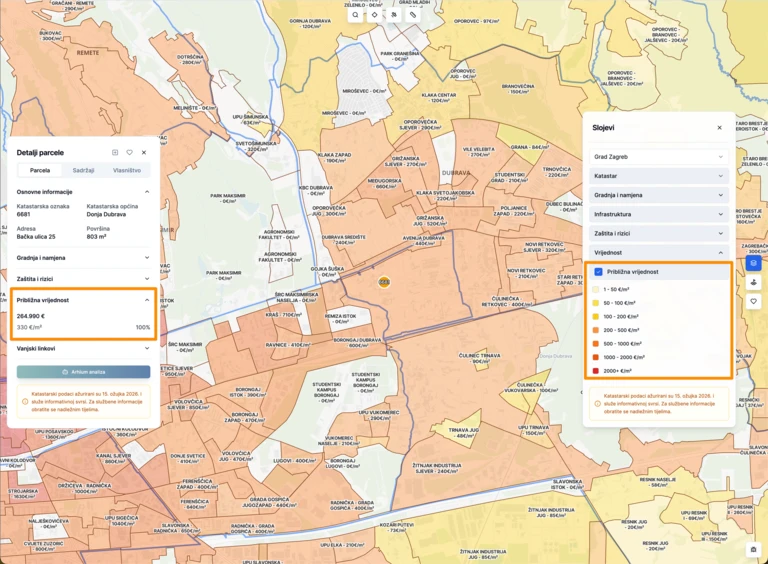Click the add icon in Detalji parcele header
The width and height of the screenshot is (768, 564).
tap(115, 153)
